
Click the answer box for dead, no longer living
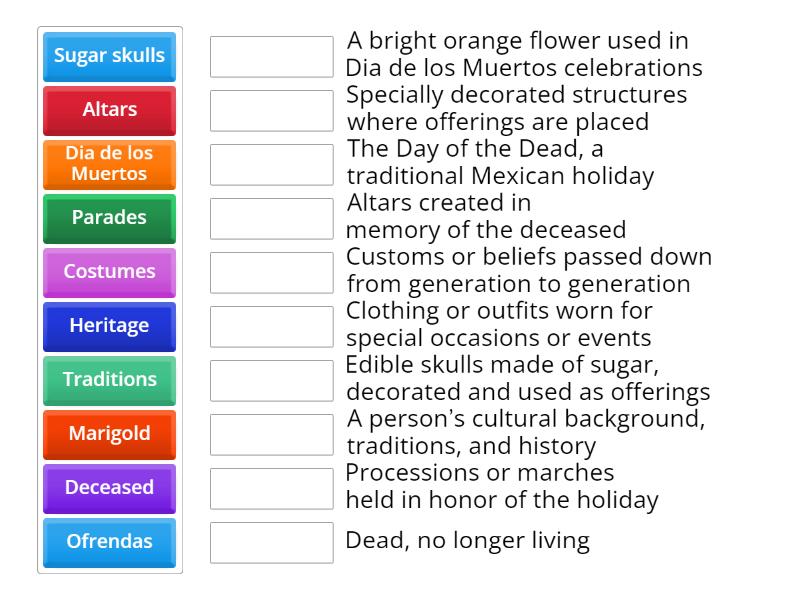tap(271, 541)
